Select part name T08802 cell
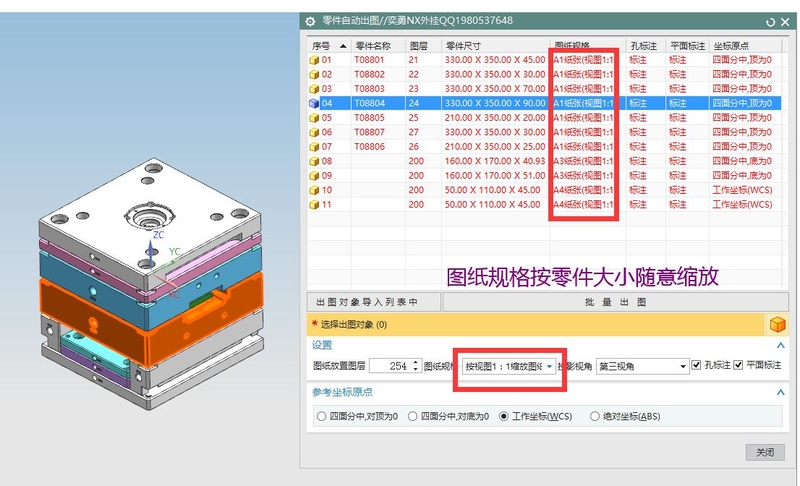800x486 pixels. [369, 74]
